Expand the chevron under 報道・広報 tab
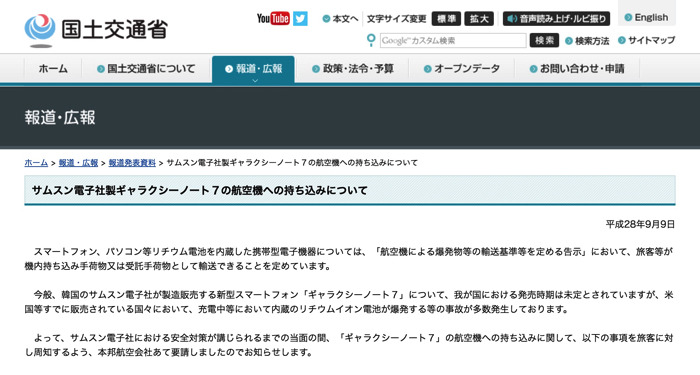700x375 pixels. coord(255,81)
